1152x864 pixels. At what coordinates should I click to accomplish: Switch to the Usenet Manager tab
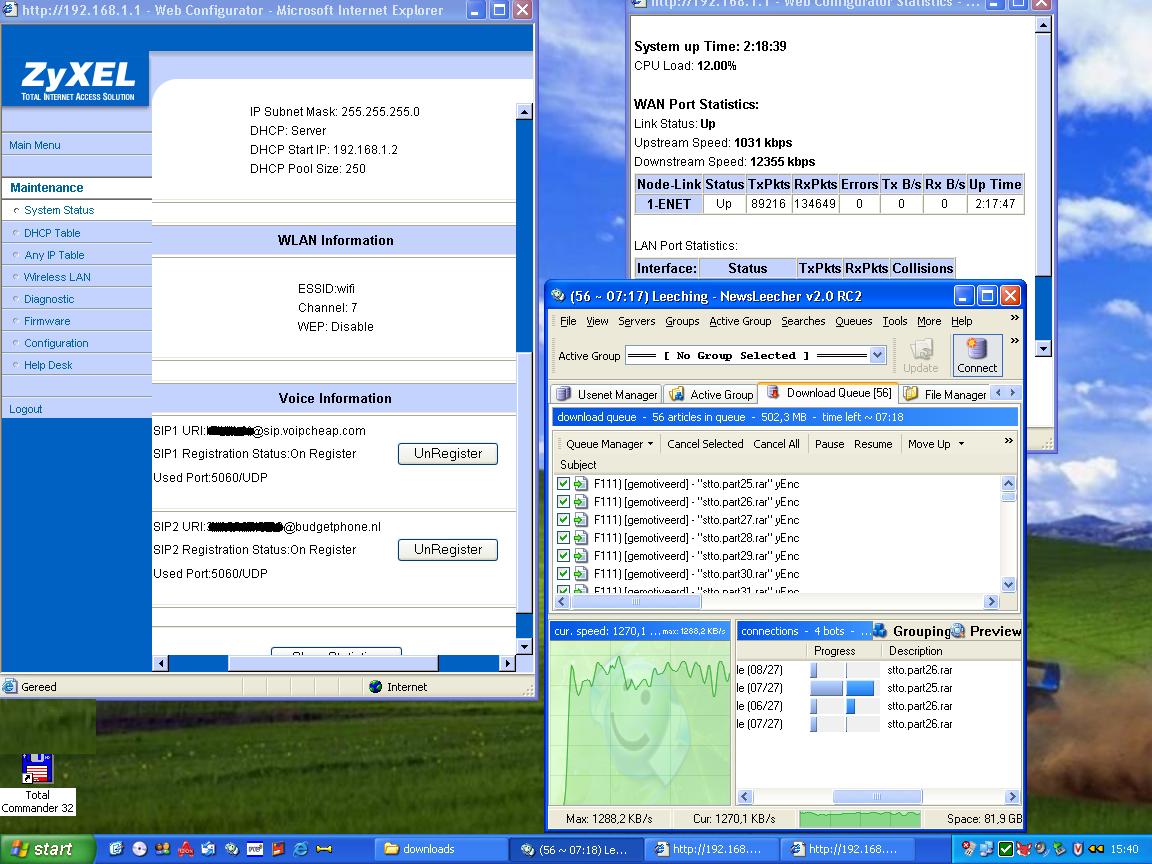tap(607, 395)
